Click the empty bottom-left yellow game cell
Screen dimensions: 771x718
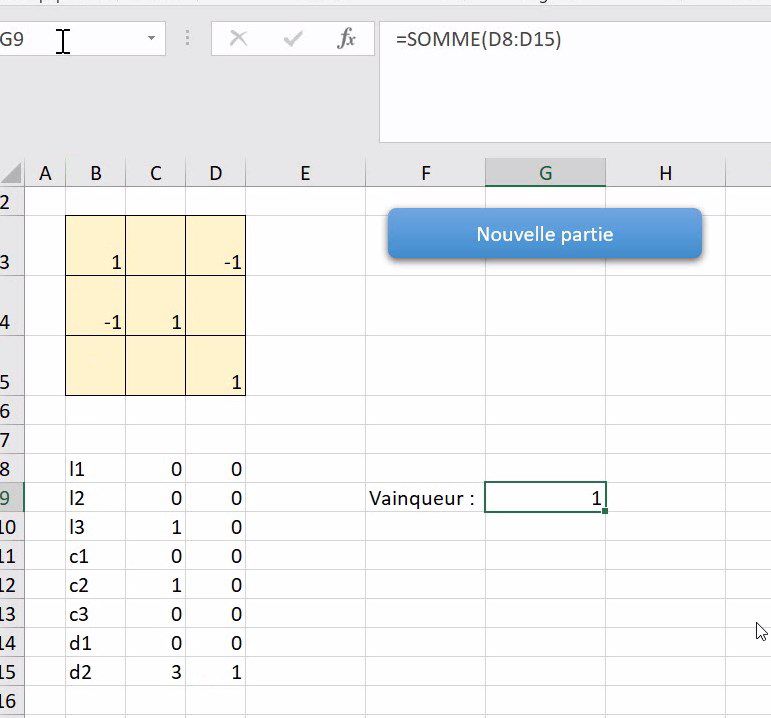95,365
